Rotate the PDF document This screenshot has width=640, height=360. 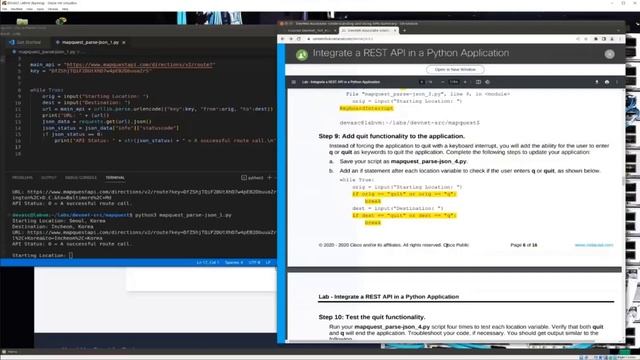point(487,82)
